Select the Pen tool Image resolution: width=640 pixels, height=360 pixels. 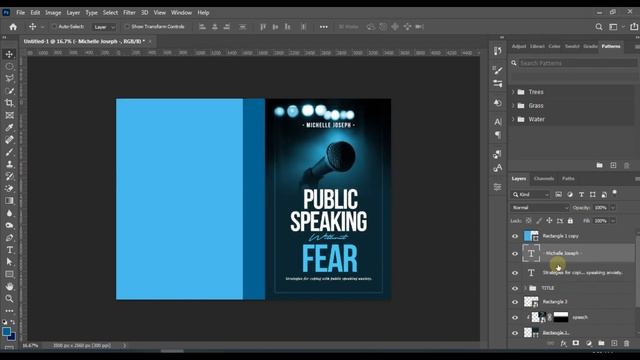point(9,238)
